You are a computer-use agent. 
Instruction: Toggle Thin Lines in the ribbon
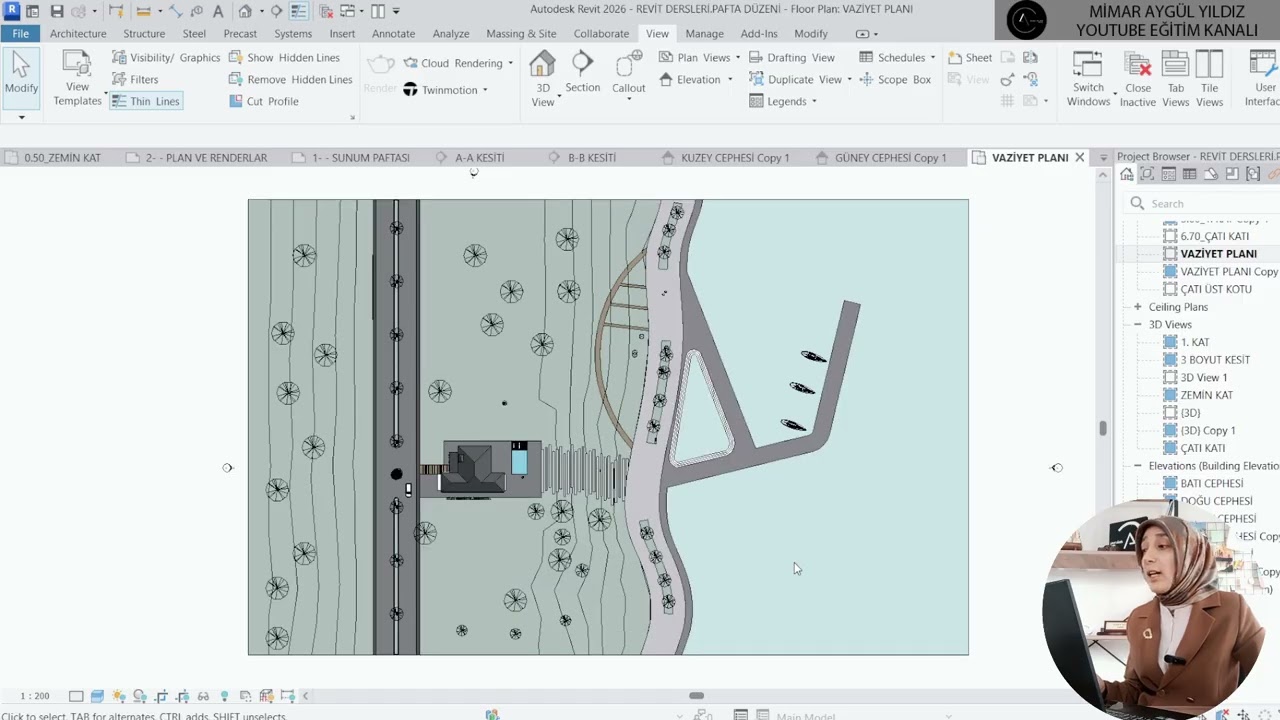[146, 101]
